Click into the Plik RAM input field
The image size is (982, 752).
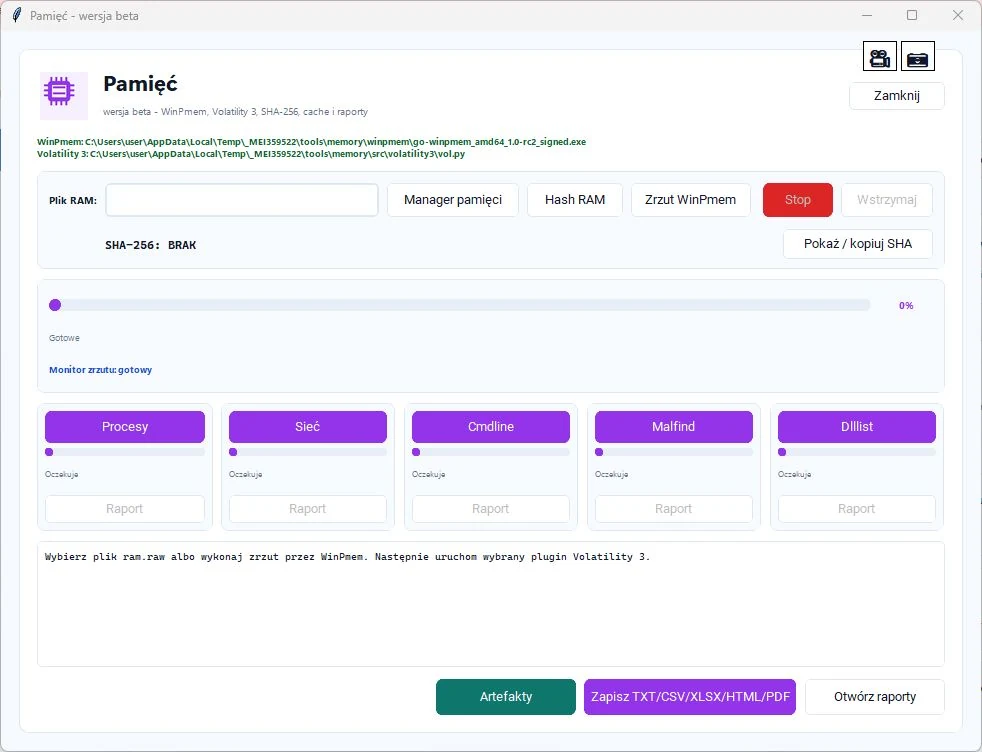[x=242, y=200]
